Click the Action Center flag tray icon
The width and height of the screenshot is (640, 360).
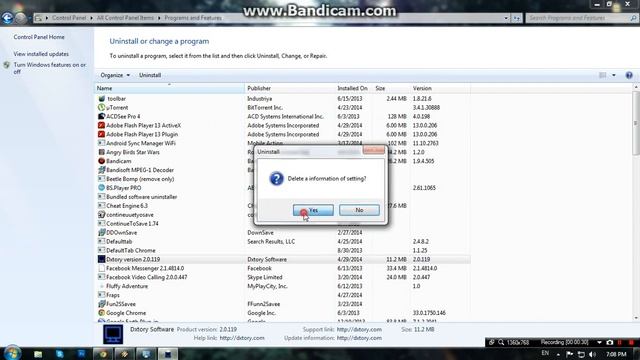pos(569,354)
